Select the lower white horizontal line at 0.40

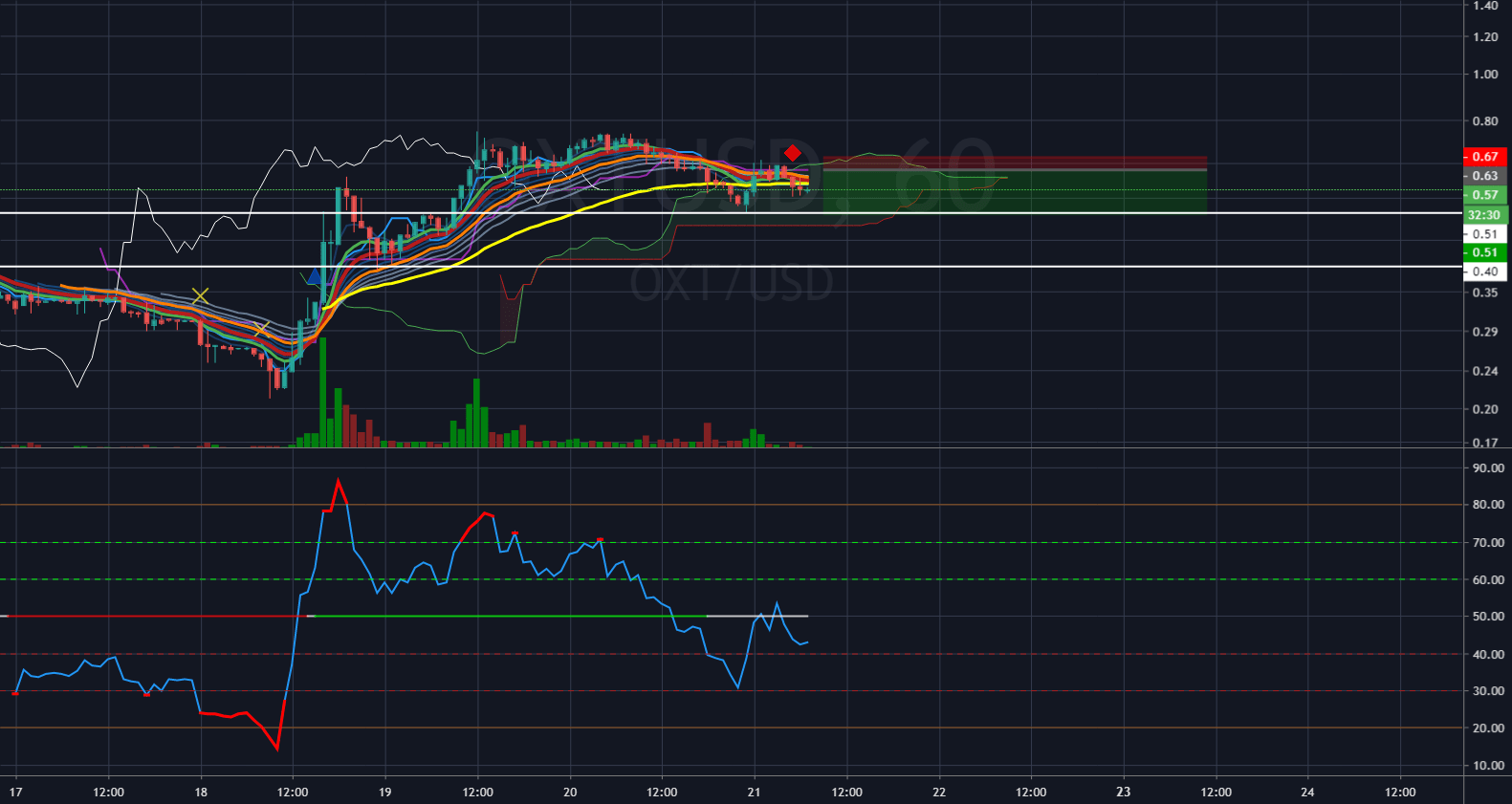[732, 266]
